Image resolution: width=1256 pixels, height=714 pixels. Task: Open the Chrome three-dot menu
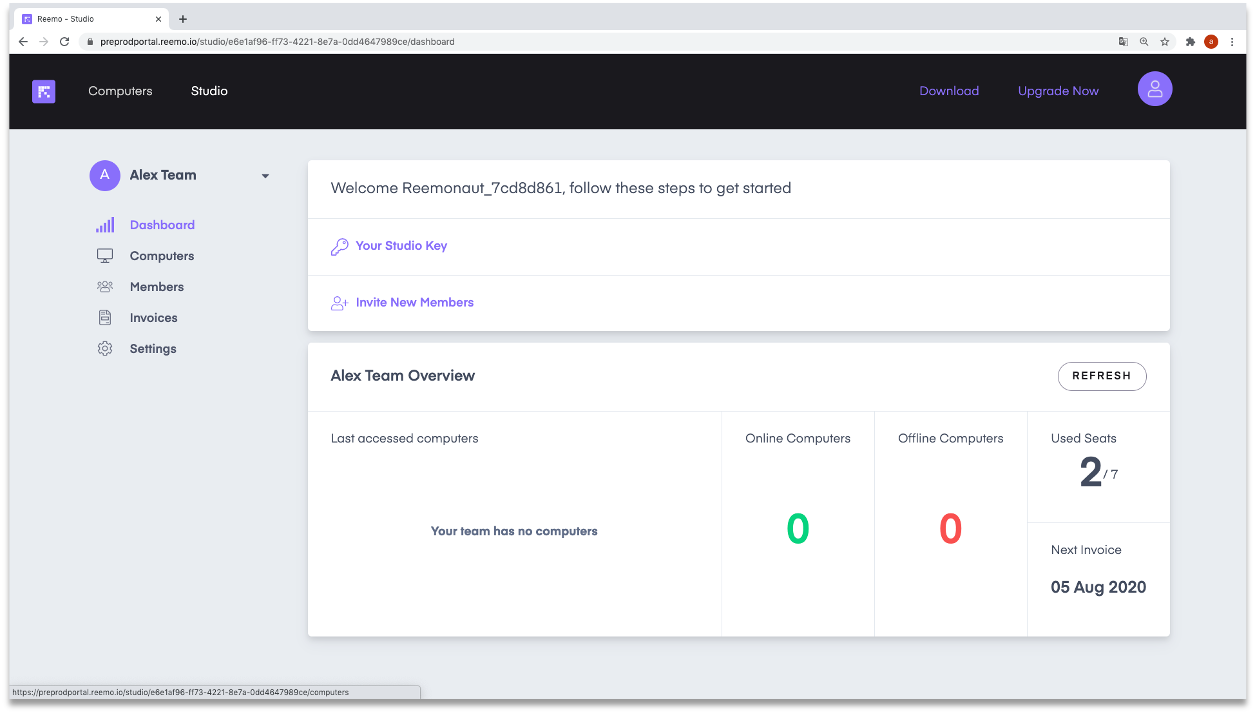click(1232, 42)
